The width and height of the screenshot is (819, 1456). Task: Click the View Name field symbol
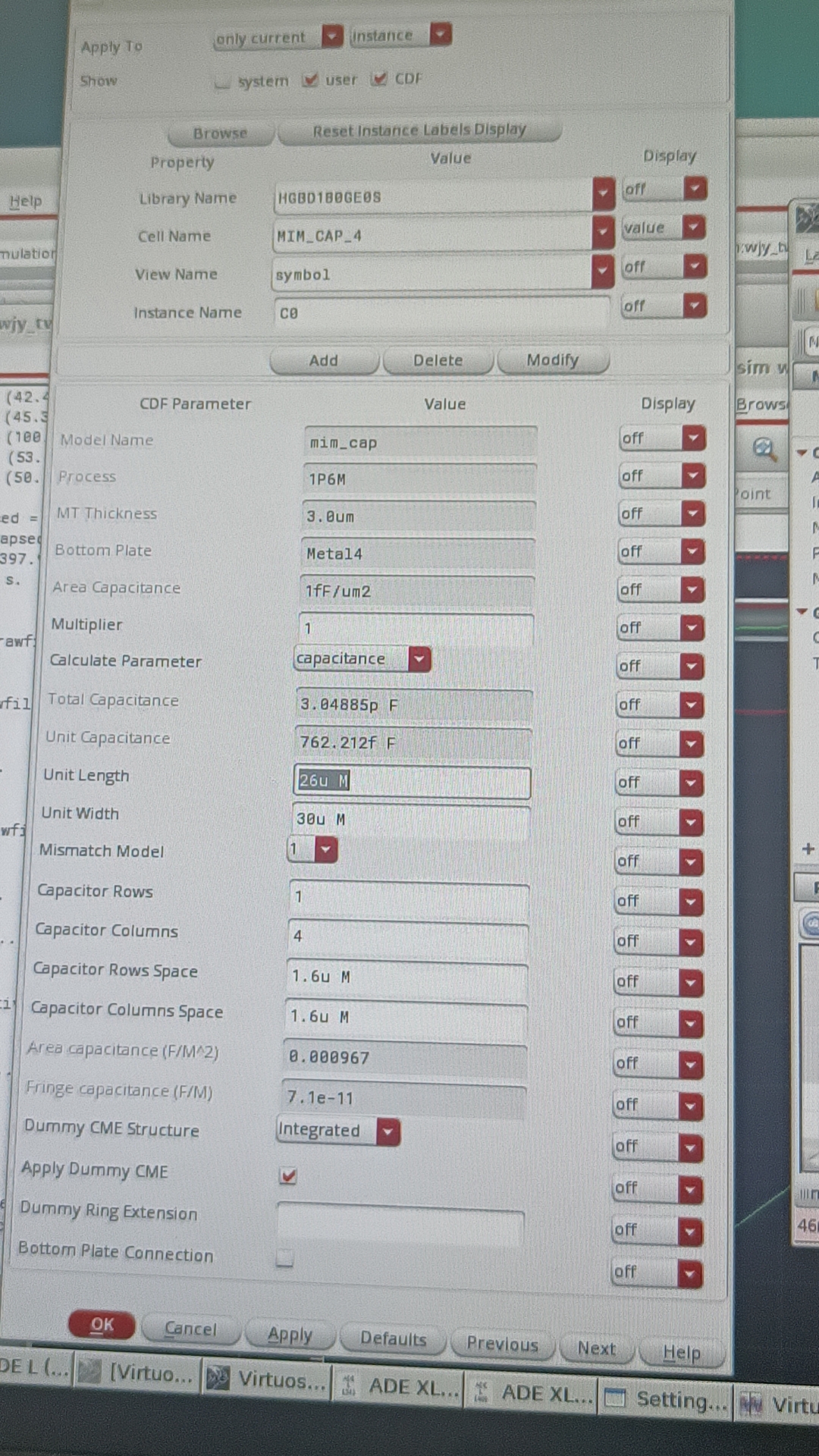[431, 274]
